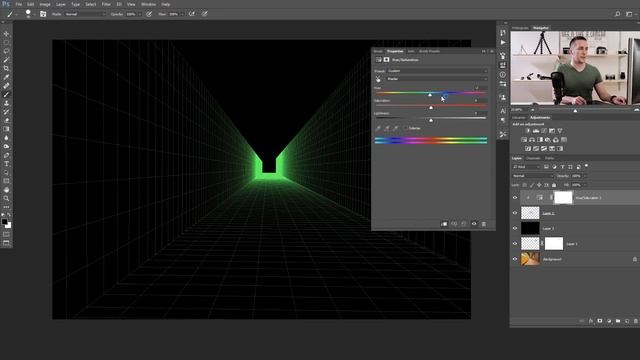Hide the Hue/Saturation 1 layer
Screen dimensions: 640x360
tap(515, 198)
